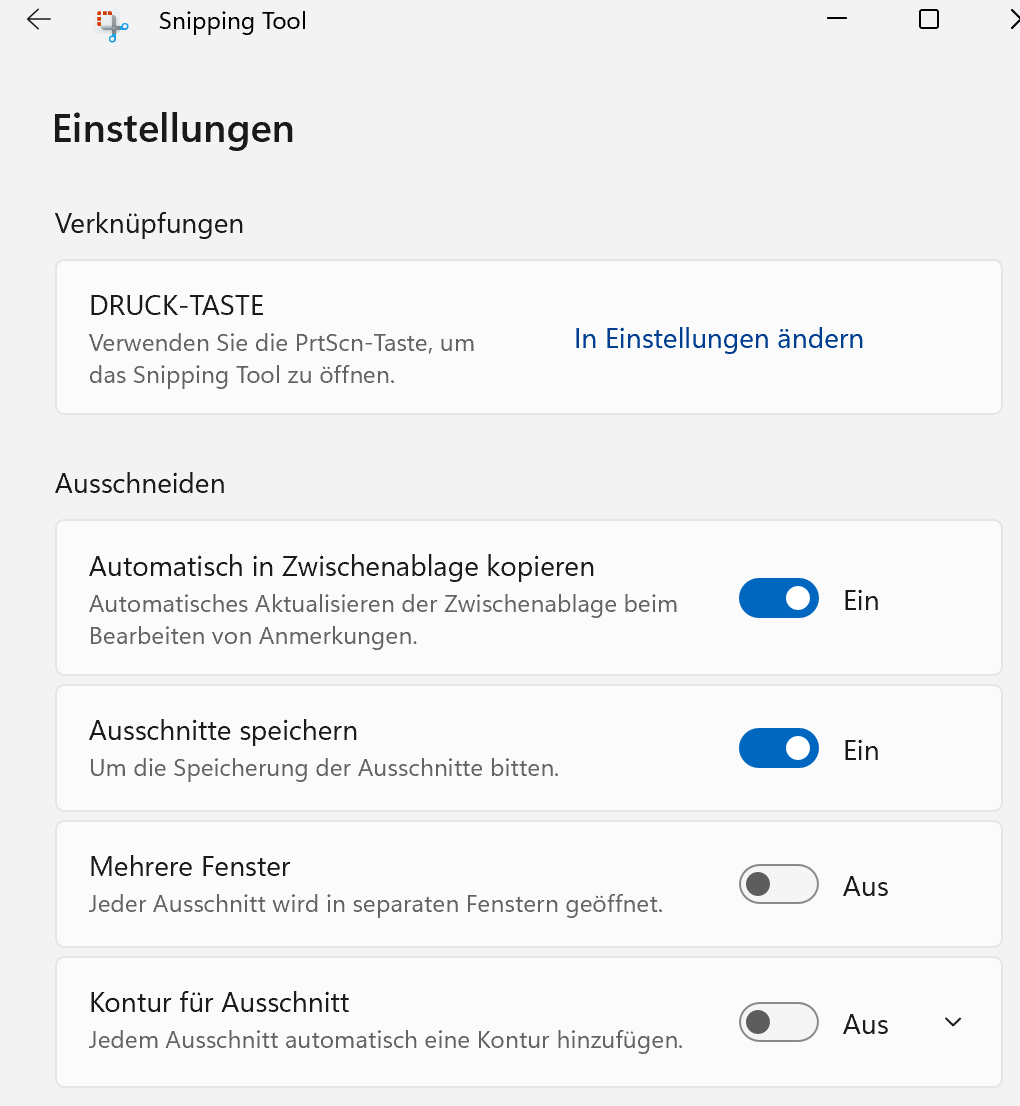The height and width of the screenshot is (1106, 1020).
Task: Select the Verknüpfungen section header
Action: click(149, 223)
